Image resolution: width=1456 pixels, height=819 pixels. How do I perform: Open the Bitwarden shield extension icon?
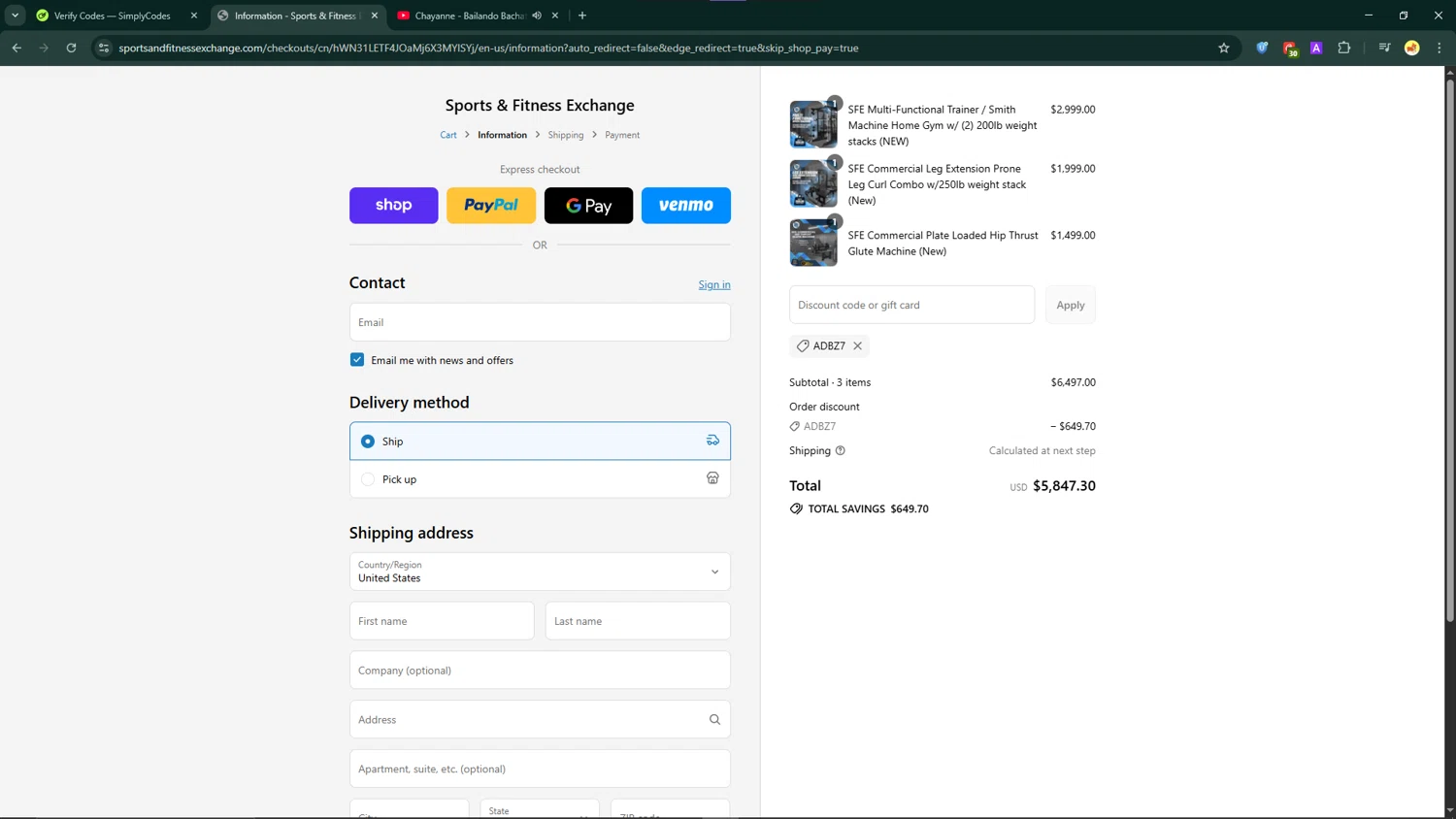pos(1262,48)
